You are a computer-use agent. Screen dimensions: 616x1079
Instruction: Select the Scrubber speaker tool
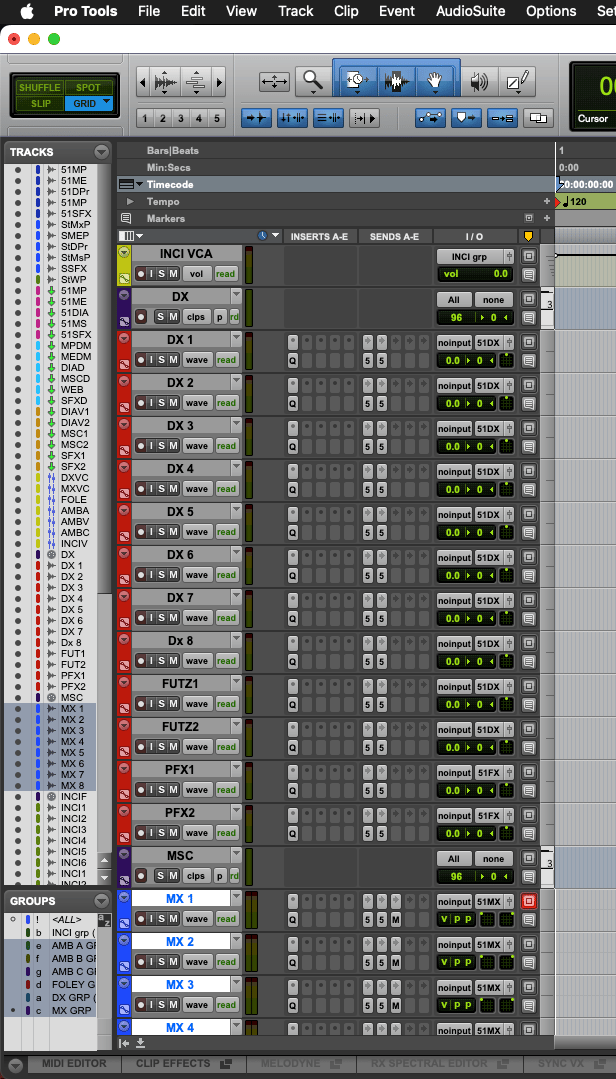pos(478,81)
